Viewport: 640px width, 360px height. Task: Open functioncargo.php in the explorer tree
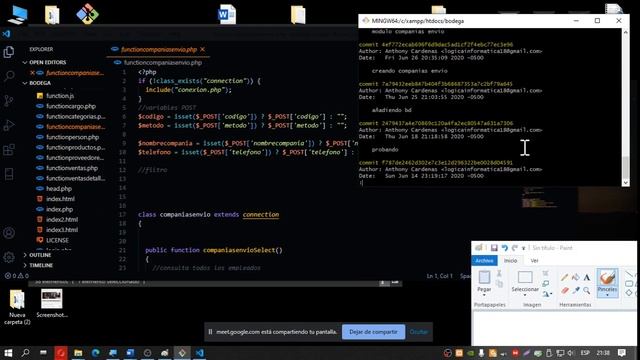point(71,106)
